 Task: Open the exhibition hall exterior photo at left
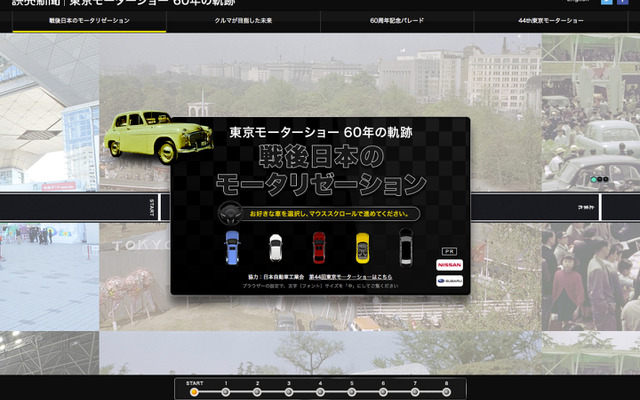coord(49,112)
